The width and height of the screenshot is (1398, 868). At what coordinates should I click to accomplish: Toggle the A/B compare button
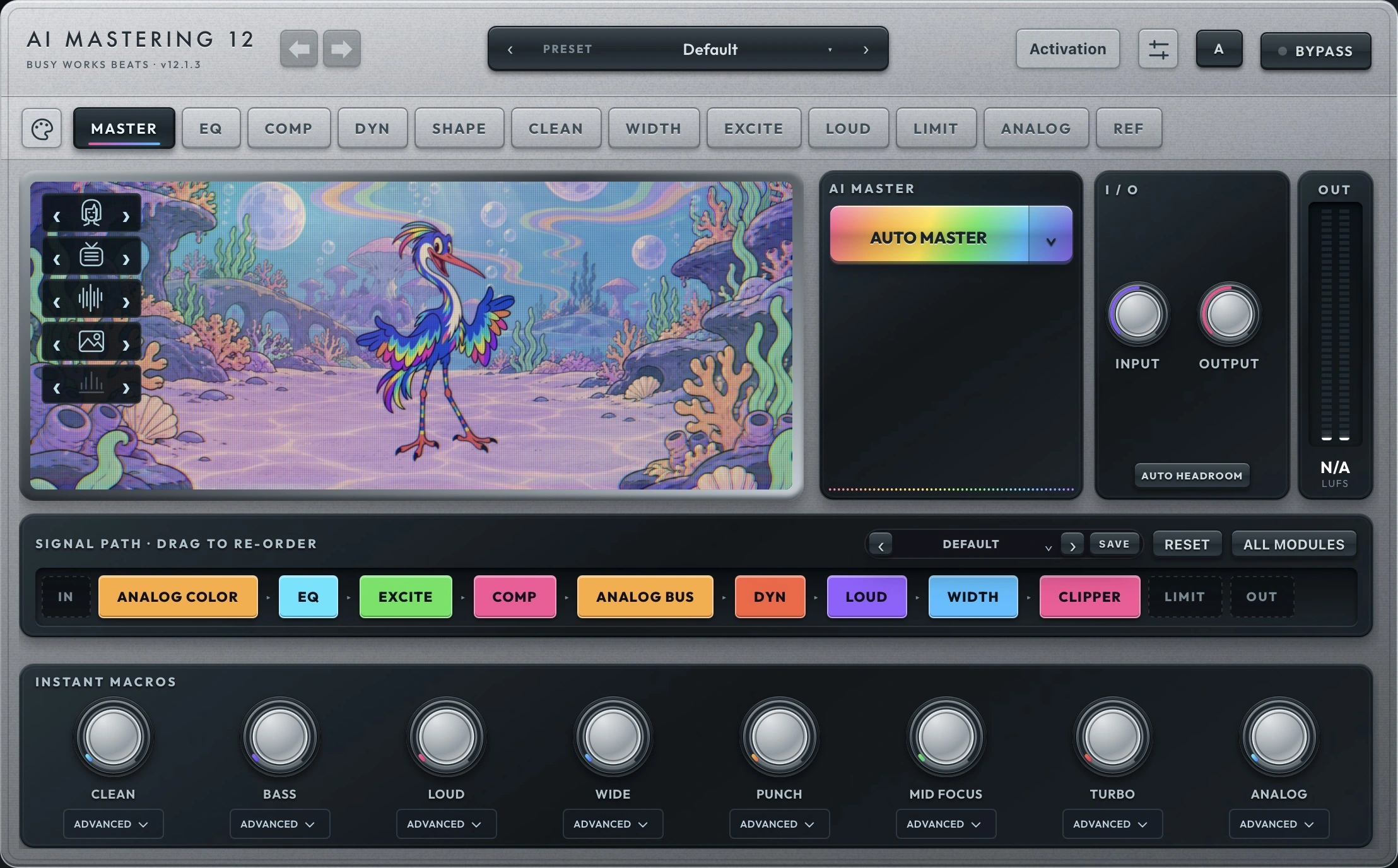coord(1219,49)
